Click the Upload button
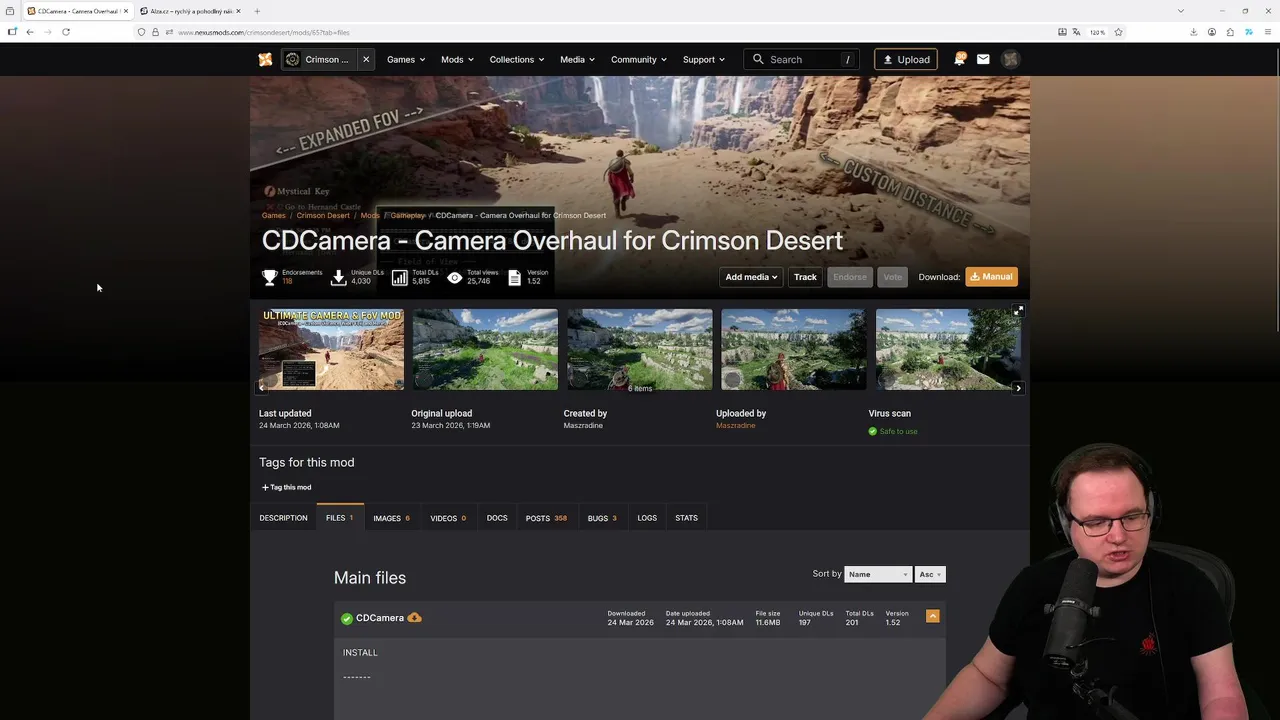This screenshot has width=1280, height=720. pos(906,59)
